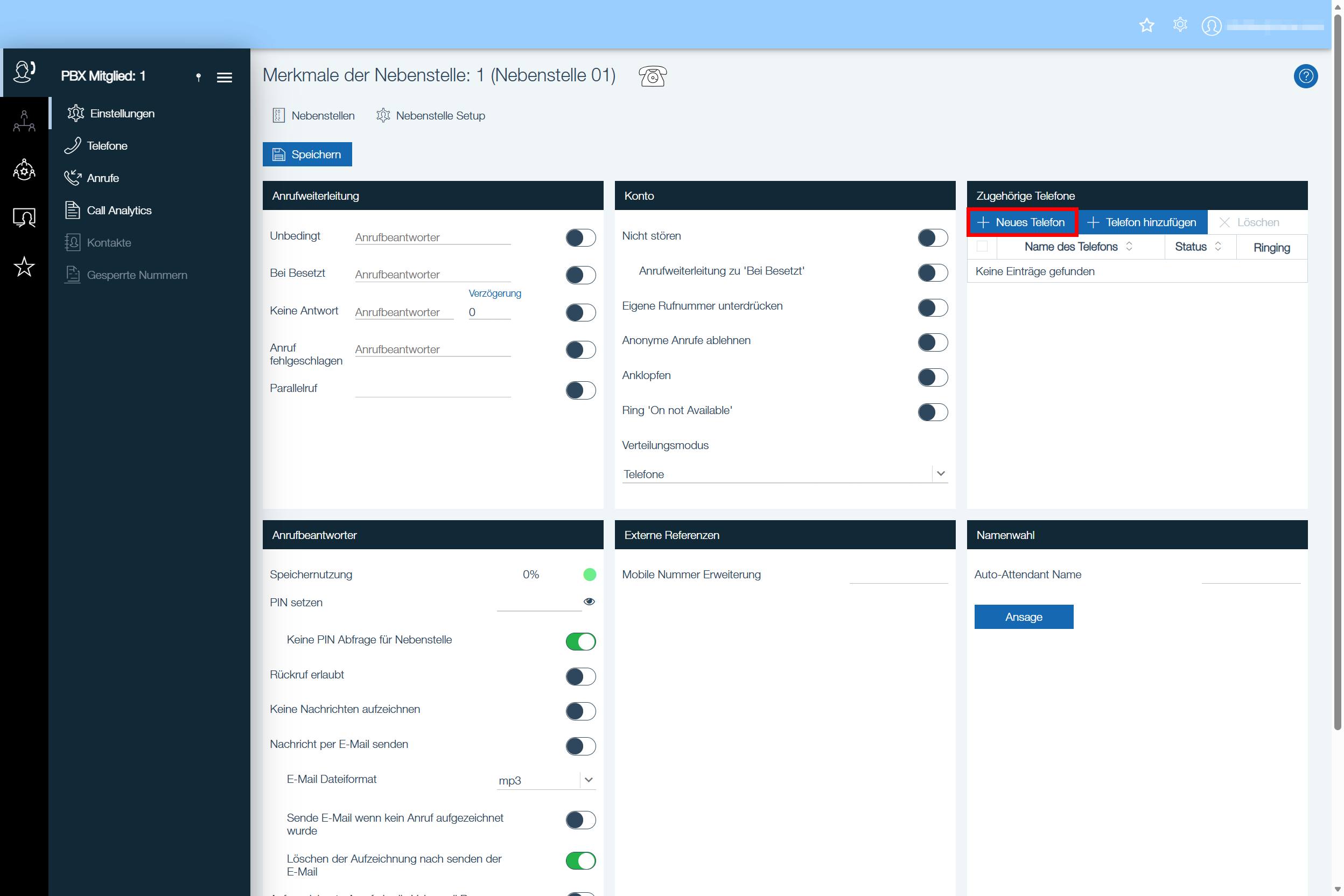Image resolution: width=1344 pixels, height=896 pixels.
Task: Enable the Bei Besetzt forwarding toggle
Action: pyautogui.click(x=580, y=275)
